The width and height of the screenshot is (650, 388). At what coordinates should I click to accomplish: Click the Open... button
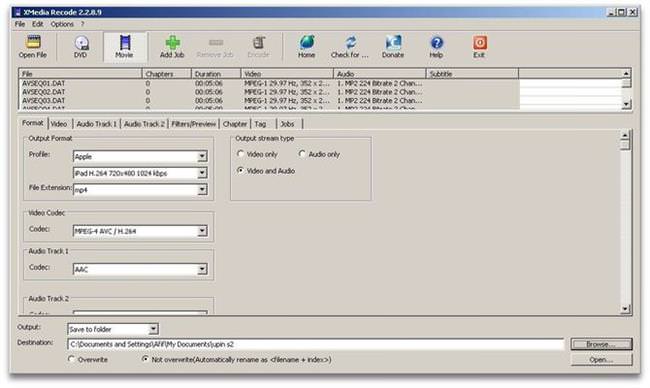click(x=601, y=359)
